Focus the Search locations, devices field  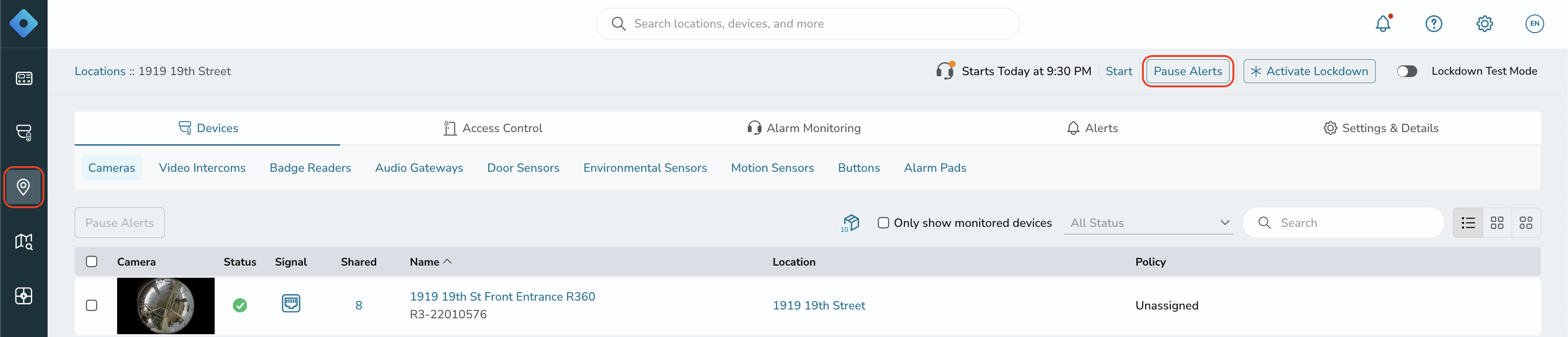[807, 24]
